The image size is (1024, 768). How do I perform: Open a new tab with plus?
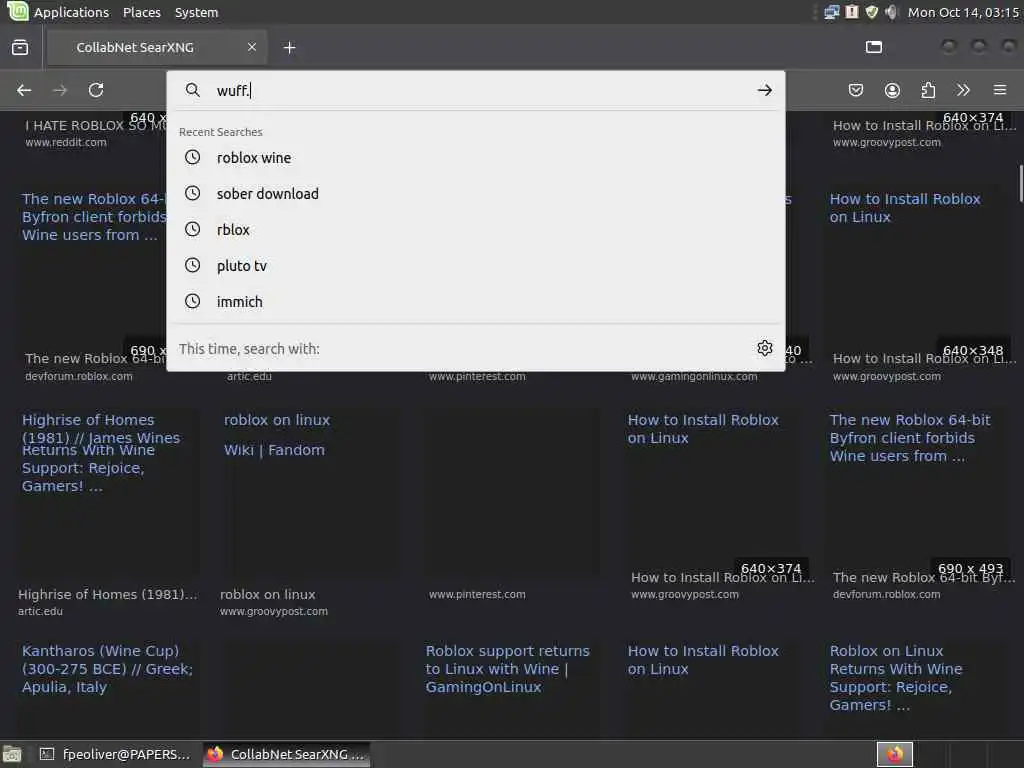(x=289, y=47)
